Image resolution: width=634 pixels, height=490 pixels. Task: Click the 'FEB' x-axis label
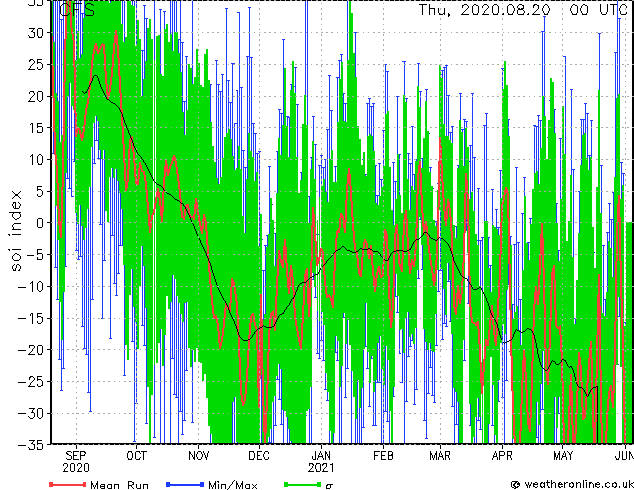(383, 456)
